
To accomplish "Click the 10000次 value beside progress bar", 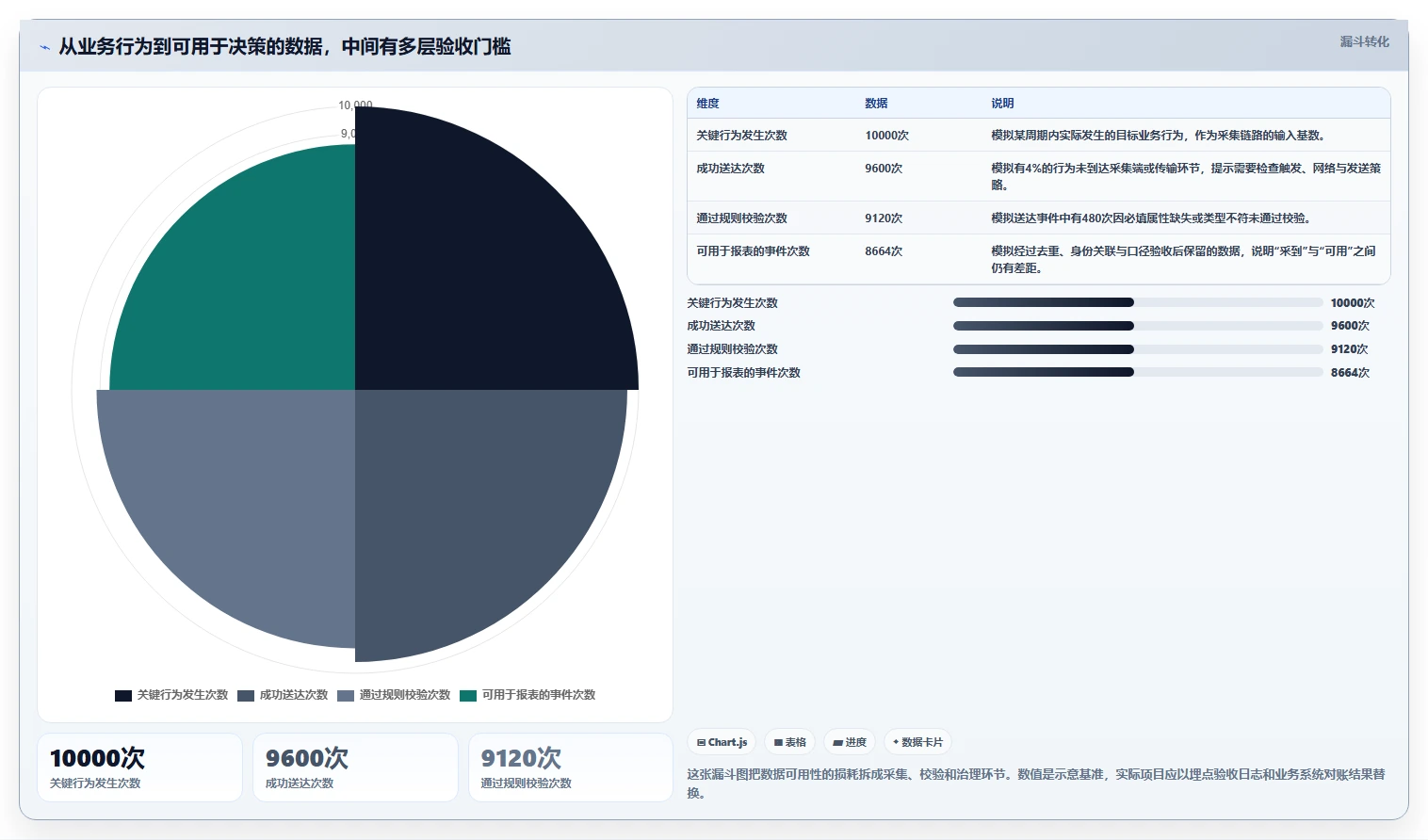I will point(1353,303).
